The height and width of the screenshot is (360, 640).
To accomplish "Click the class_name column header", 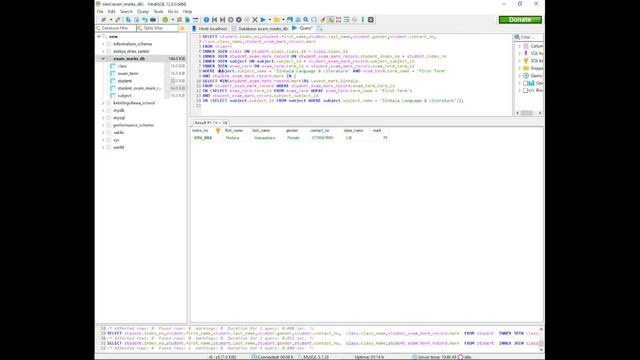I will [x=353, y=131].
